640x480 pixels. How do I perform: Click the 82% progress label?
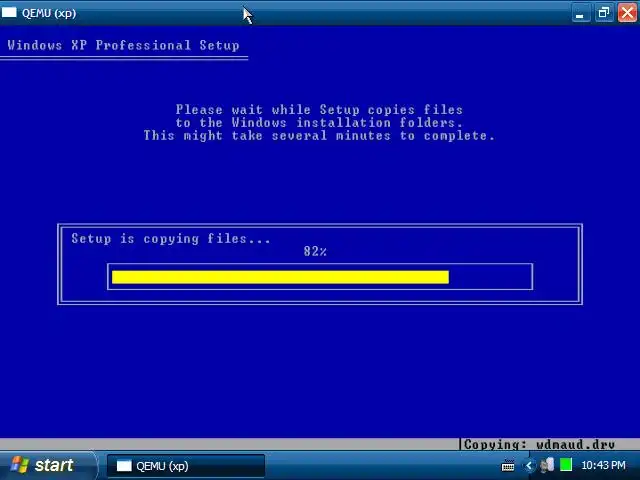[315, 251]
